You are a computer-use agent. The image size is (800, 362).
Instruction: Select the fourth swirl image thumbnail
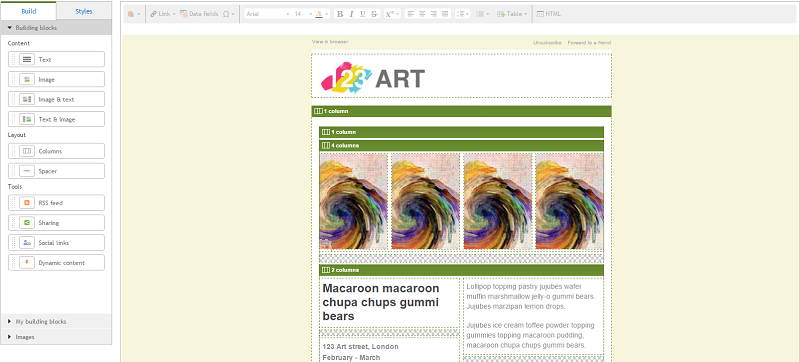click(x=569, y=201)
